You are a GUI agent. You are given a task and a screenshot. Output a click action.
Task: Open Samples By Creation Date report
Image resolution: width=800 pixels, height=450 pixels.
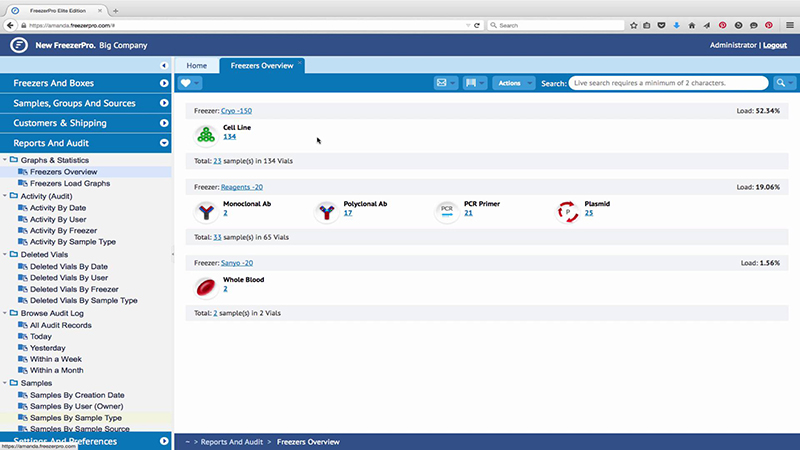point(77,395)
